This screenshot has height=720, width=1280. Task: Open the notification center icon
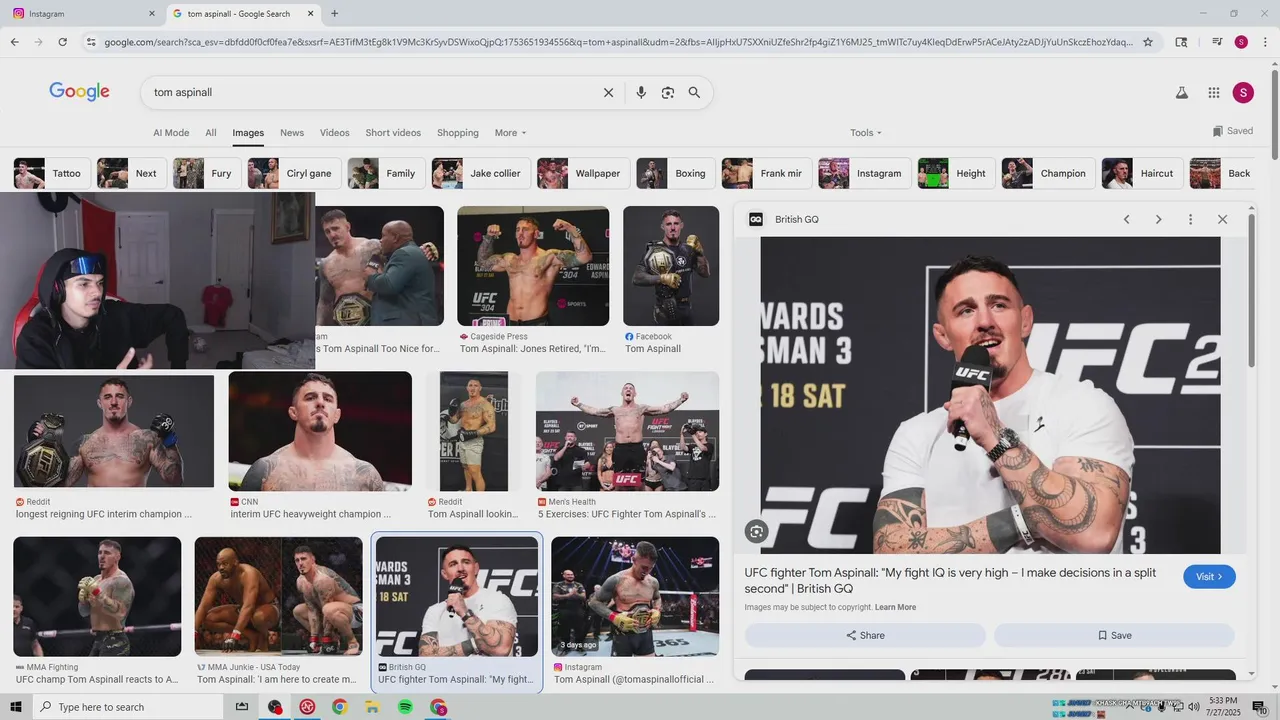1259,707
